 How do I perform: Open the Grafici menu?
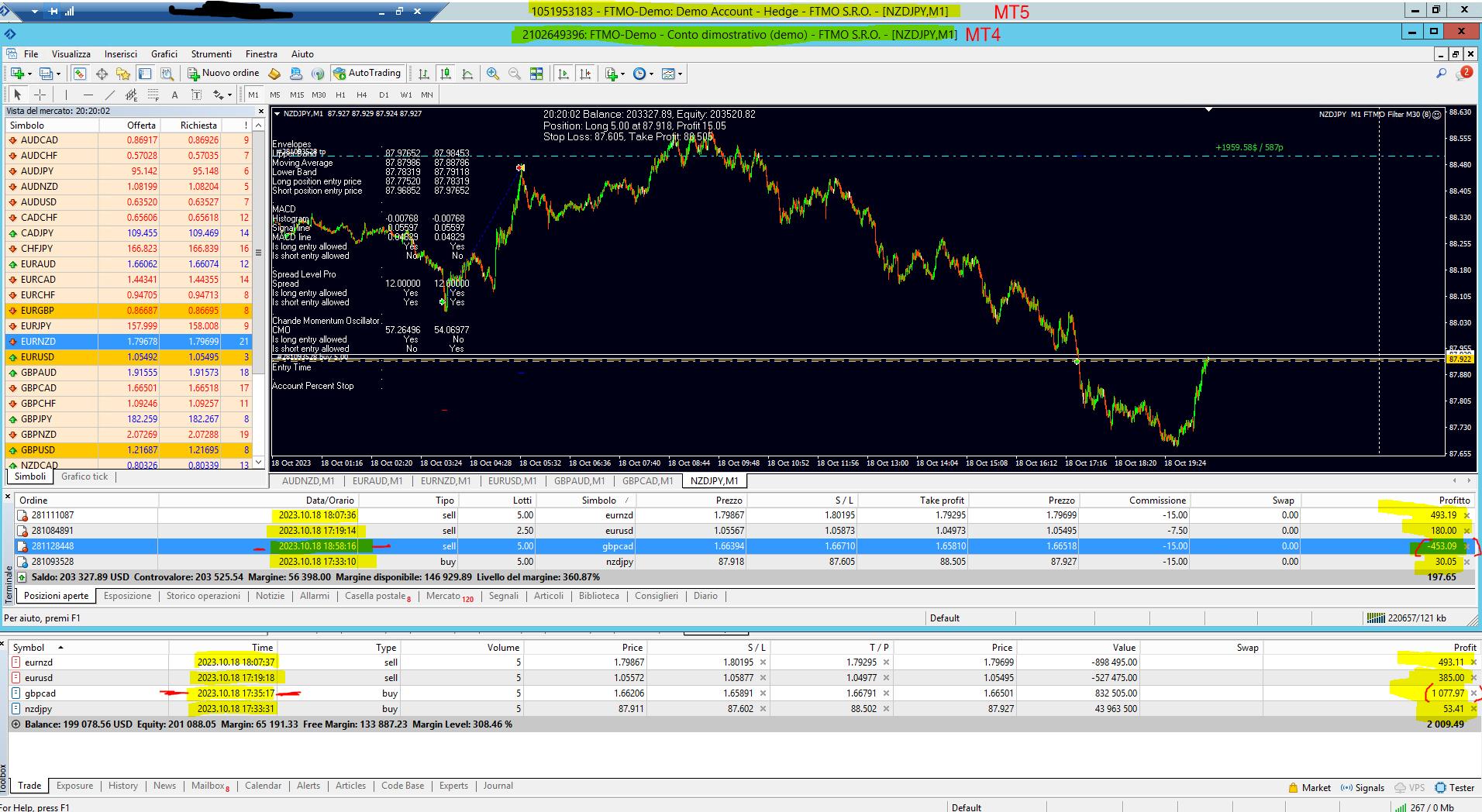pyautogui.click(x=164, y=54)
